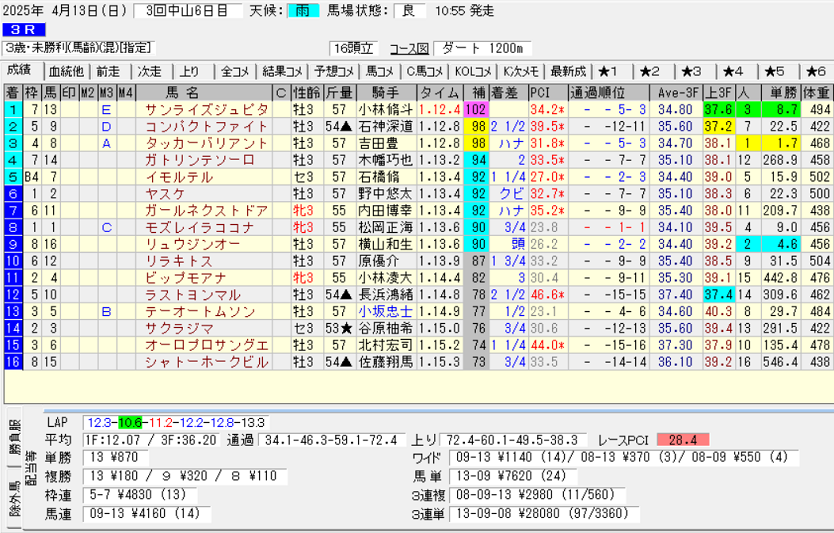
Task: Select the 最新成 tab
Action: point(567,71)
